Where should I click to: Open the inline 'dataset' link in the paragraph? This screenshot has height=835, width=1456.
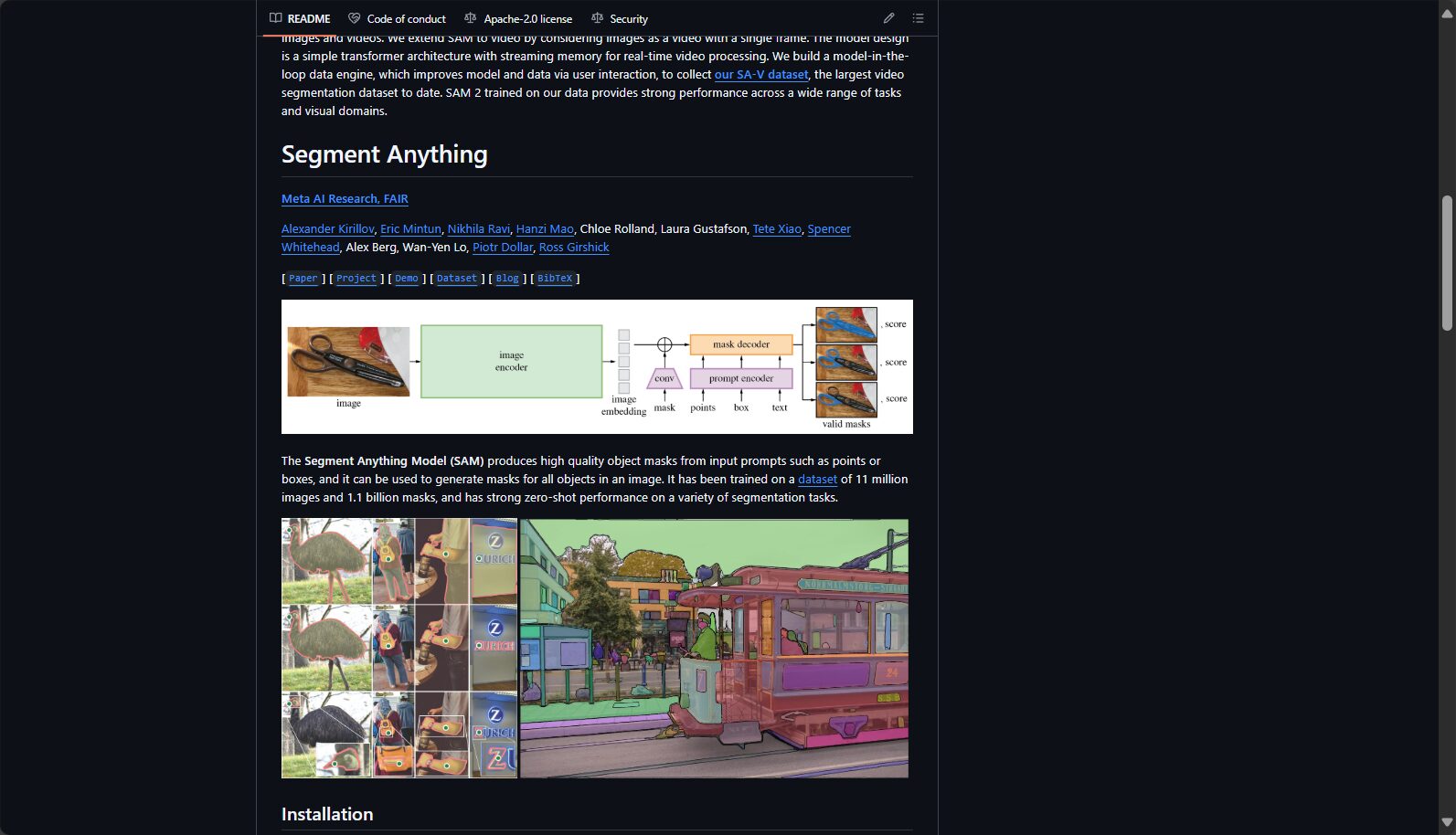(817, 480)
